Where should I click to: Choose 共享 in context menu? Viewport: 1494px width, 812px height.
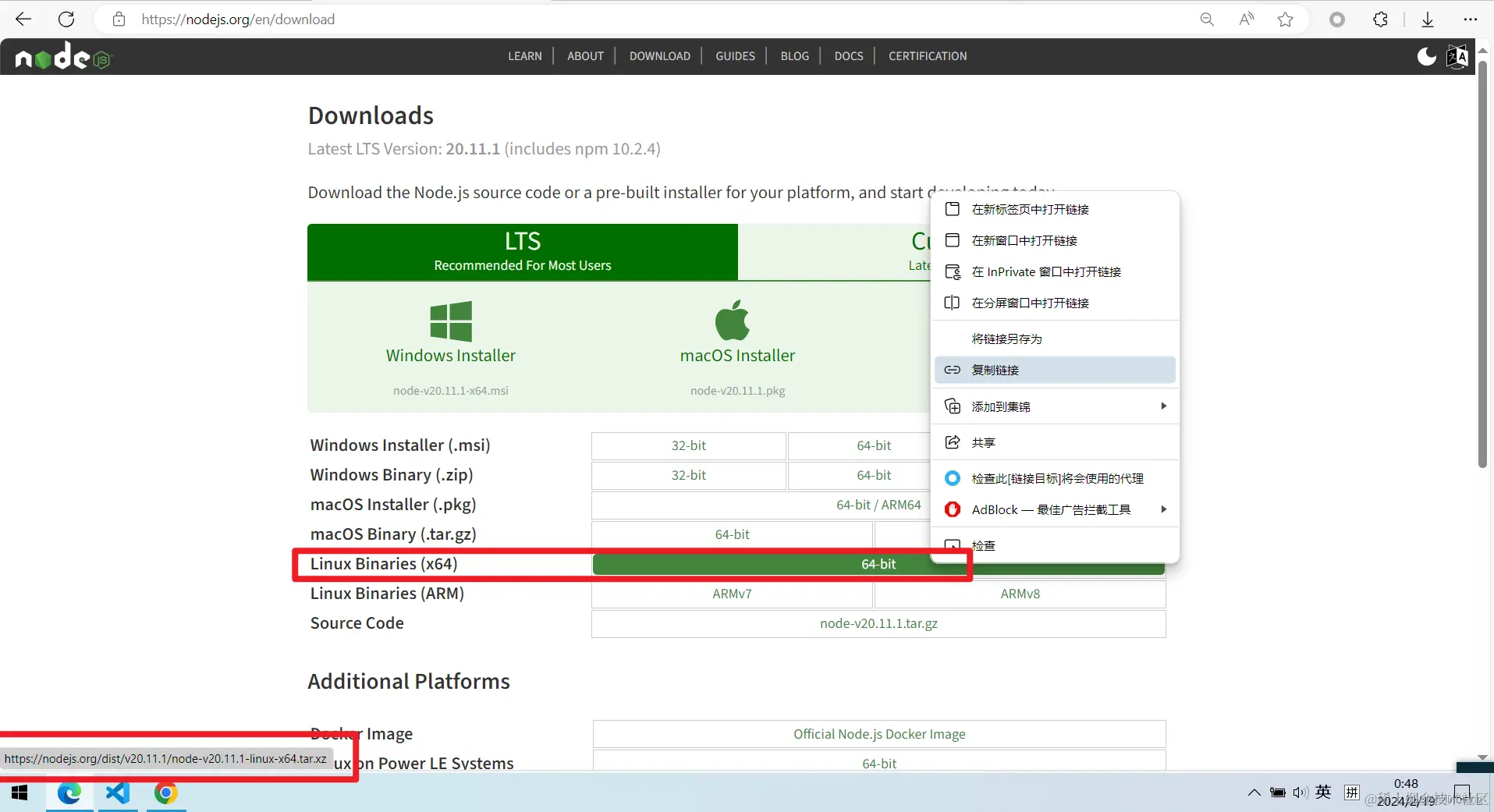click(x=1055, y=442)
